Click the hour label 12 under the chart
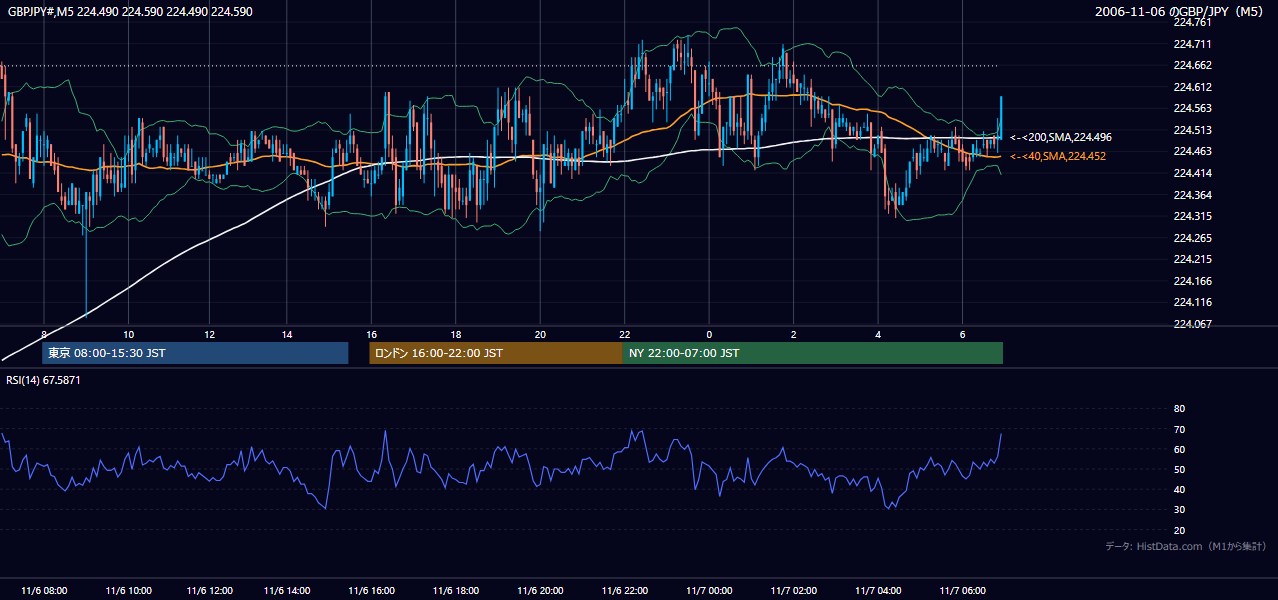The image size is (1278, 600). pos(209,334)
